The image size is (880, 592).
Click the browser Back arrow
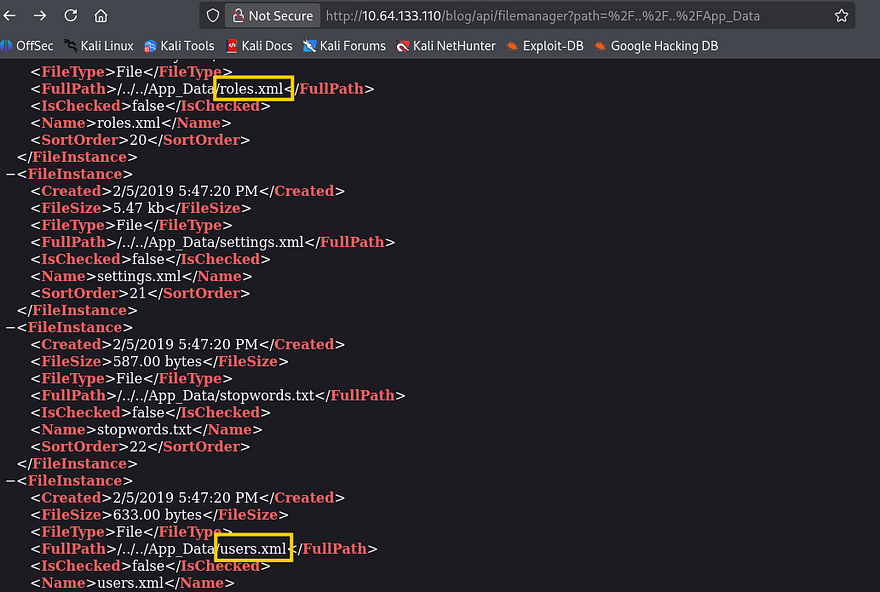pos(10,16)
